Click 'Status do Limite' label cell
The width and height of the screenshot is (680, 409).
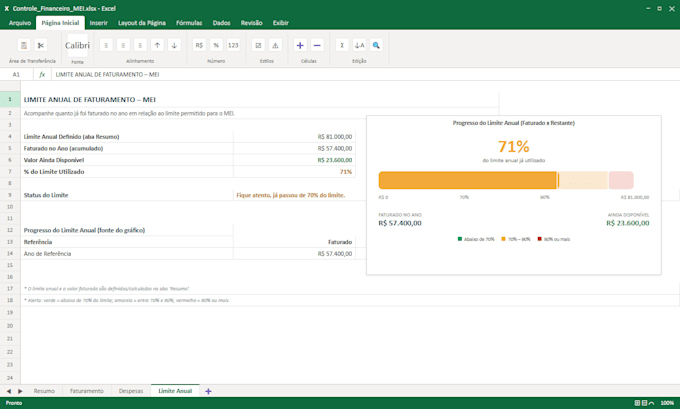[x=127, y=195]
